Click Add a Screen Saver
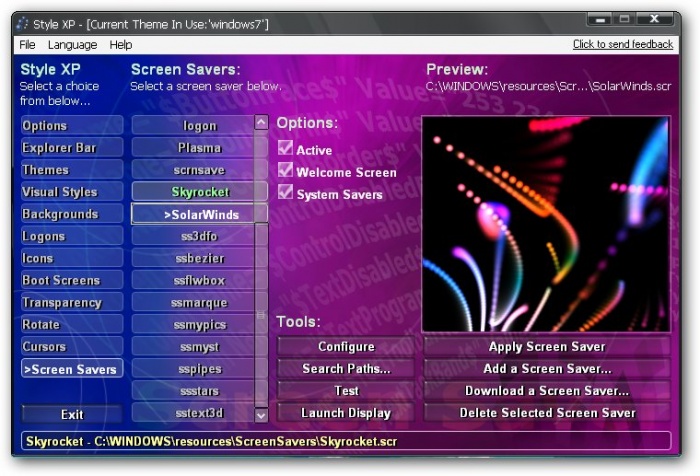The width and height of the screenshot is (700, 476). [547, 368]
